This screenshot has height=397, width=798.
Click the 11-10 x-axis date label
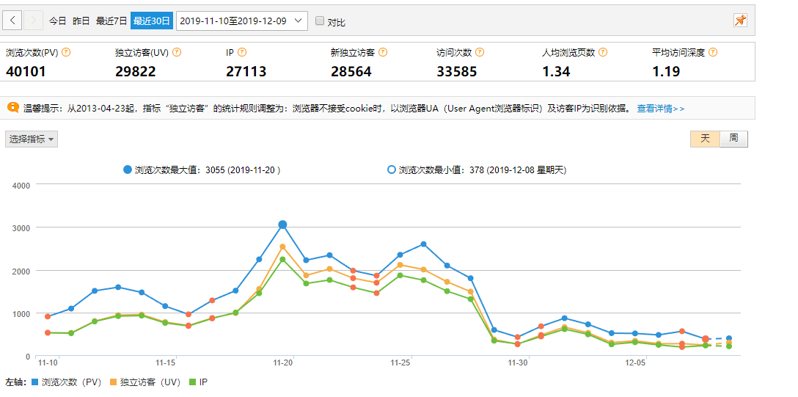tap(48, 363)
